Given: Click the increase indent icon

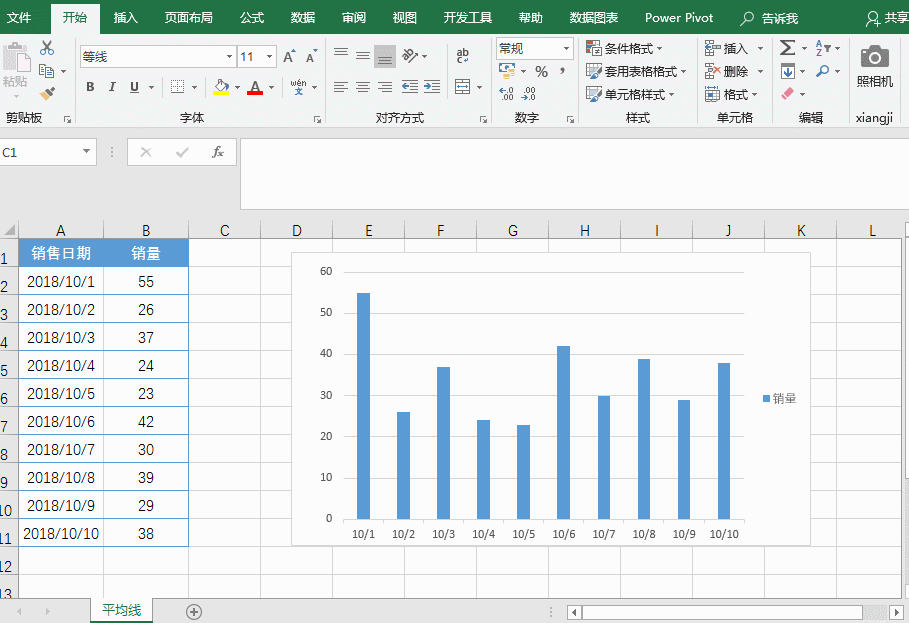Looking at the screenshot, I should [x=432, y=87].
